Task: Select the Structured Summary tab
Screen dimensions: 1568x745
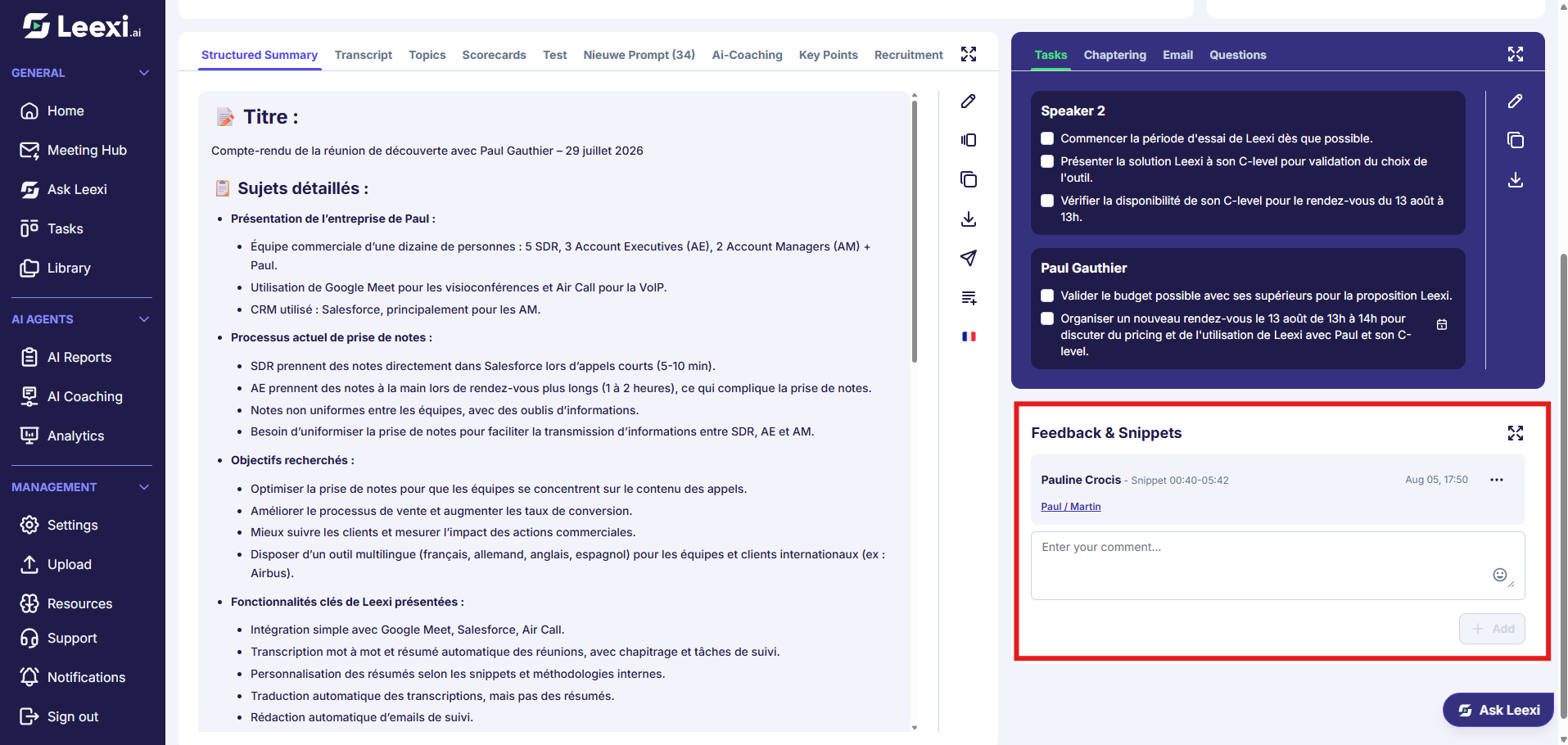Action: 260,55
